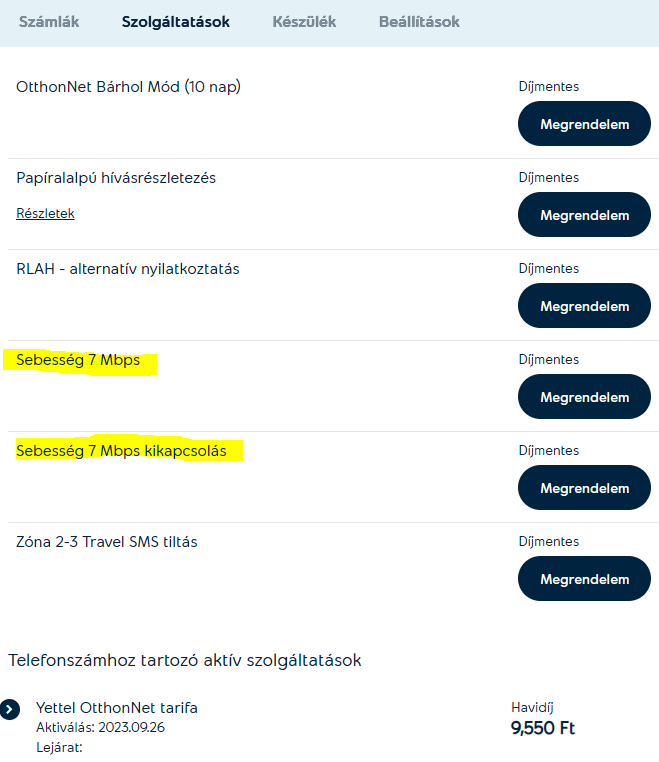Select the highlighted Sebesség 7 Mbps label
This screenshot has width=659, height=762.
pos(78,360)
